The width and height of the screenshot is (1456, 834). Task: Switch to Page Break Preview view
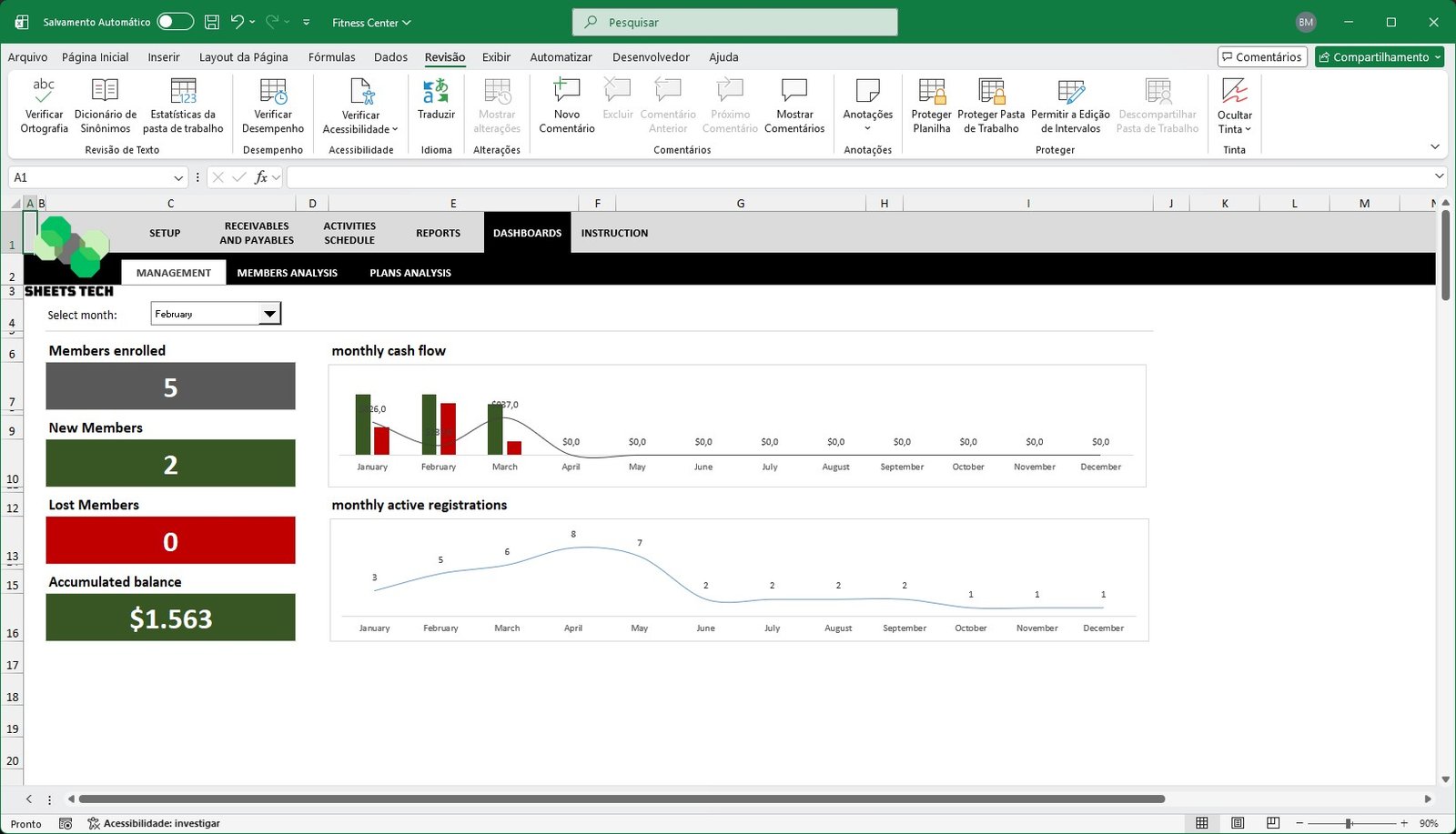[x=1273, y=823]
